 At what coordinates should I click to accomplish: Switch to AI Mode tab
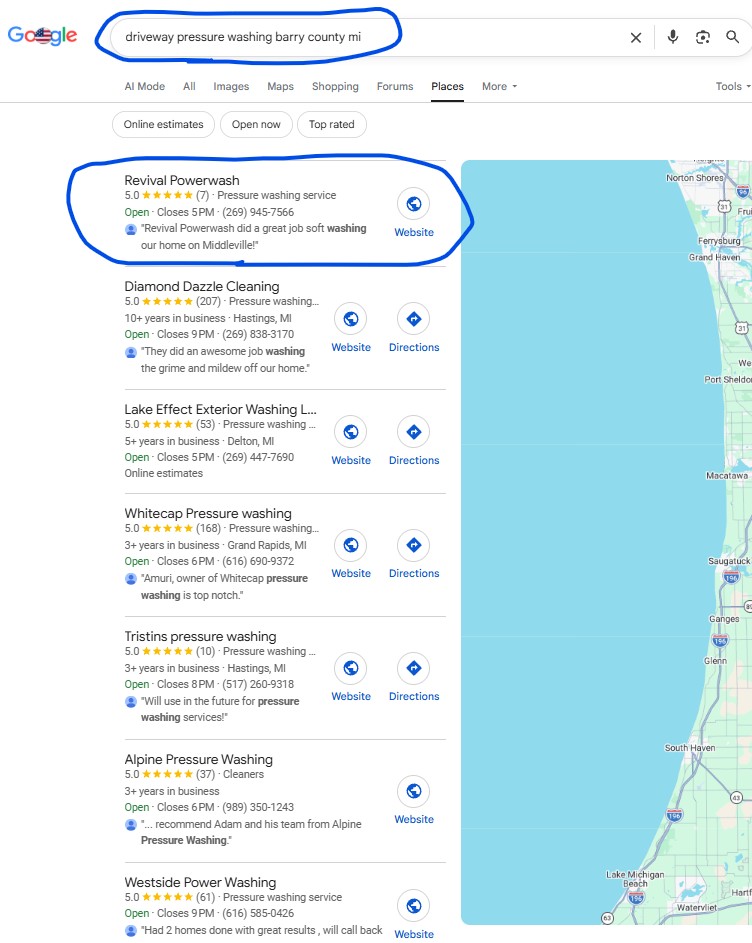(x=144, y=86)
